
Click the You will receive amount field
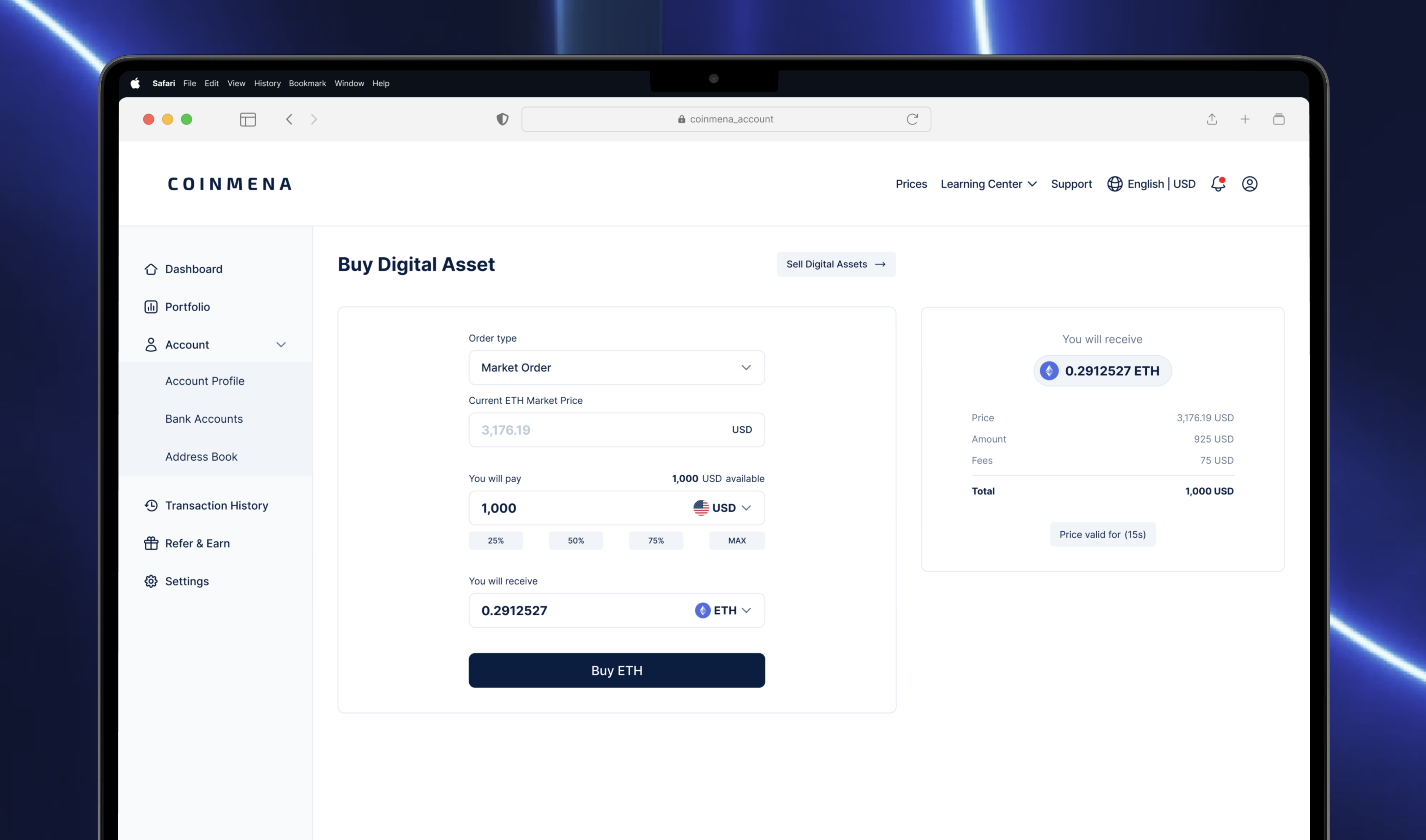coord(617,610)
